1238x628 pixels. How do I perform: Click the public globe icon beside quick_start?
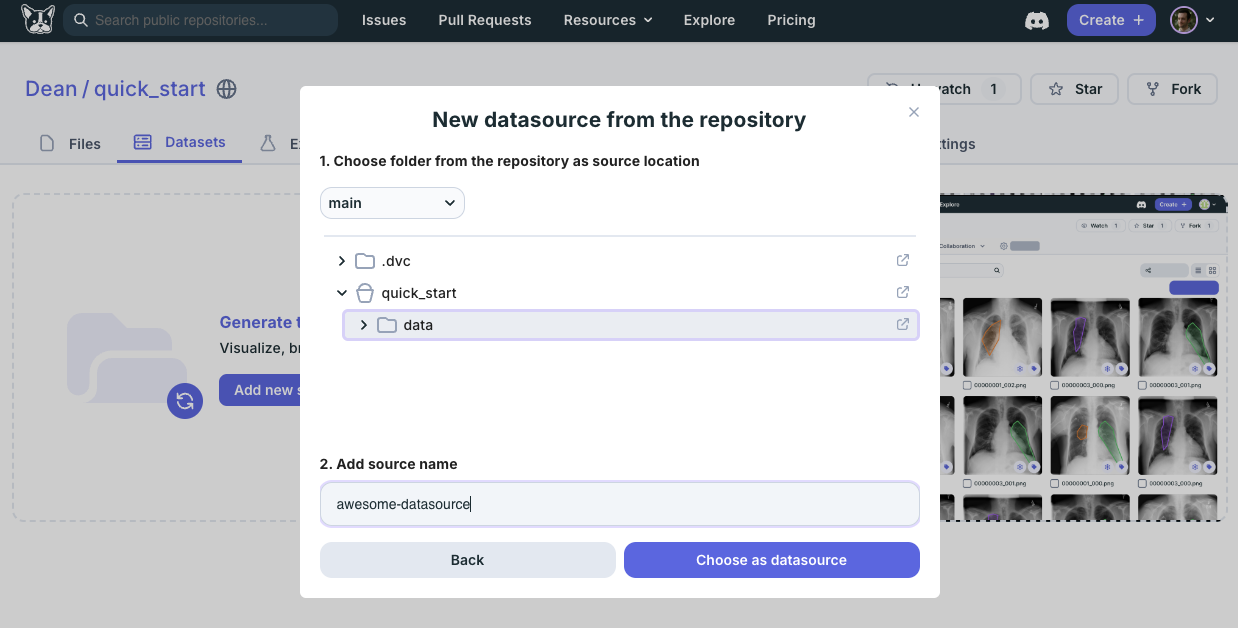pos(227,89)
